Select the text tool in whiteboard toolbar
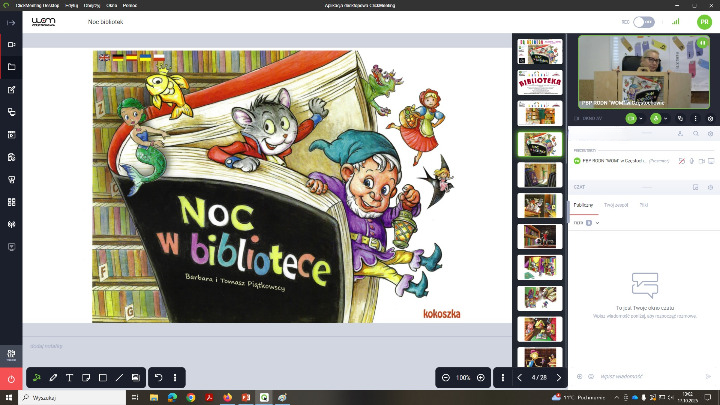 pos(69,378)
